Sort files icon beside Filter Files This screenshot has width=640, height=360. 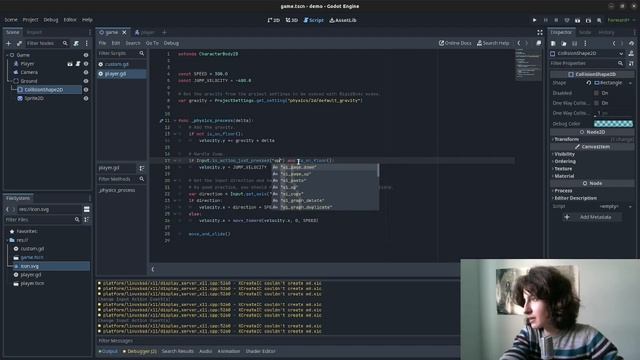[x=86, y=220]
